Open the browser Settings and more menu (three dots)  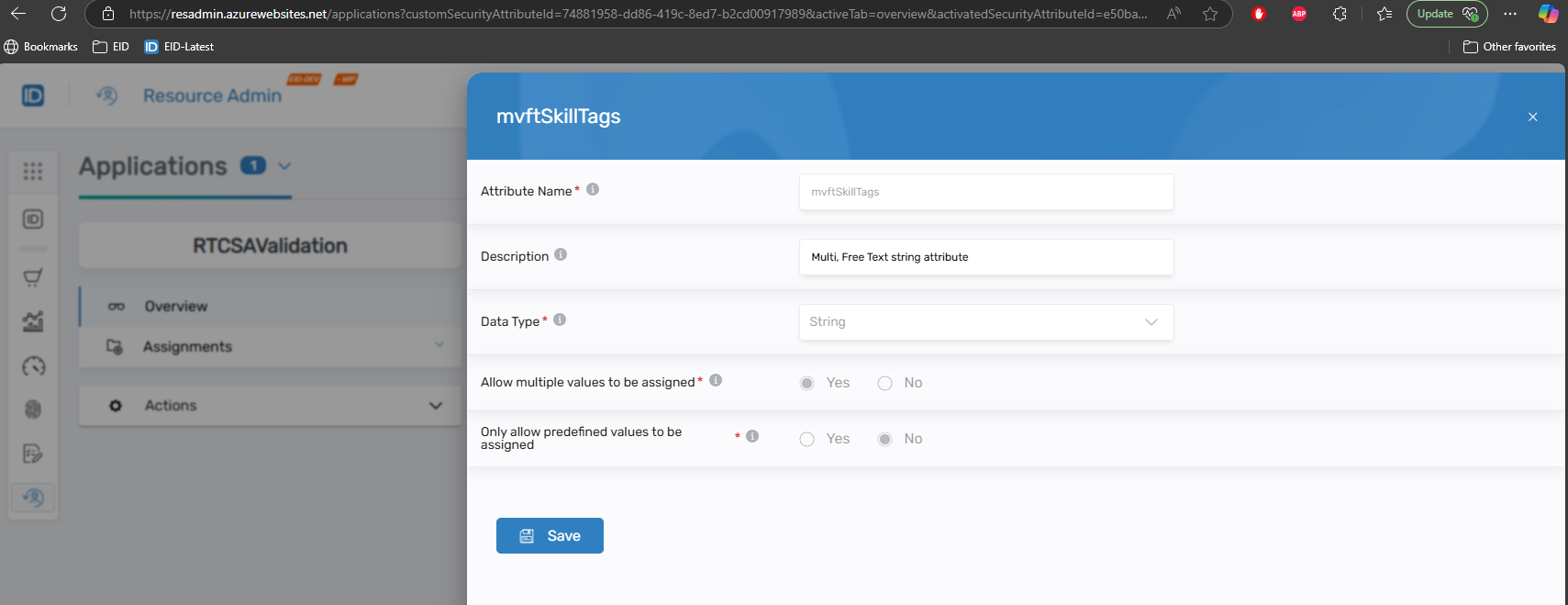click(x=1510, y=14)
